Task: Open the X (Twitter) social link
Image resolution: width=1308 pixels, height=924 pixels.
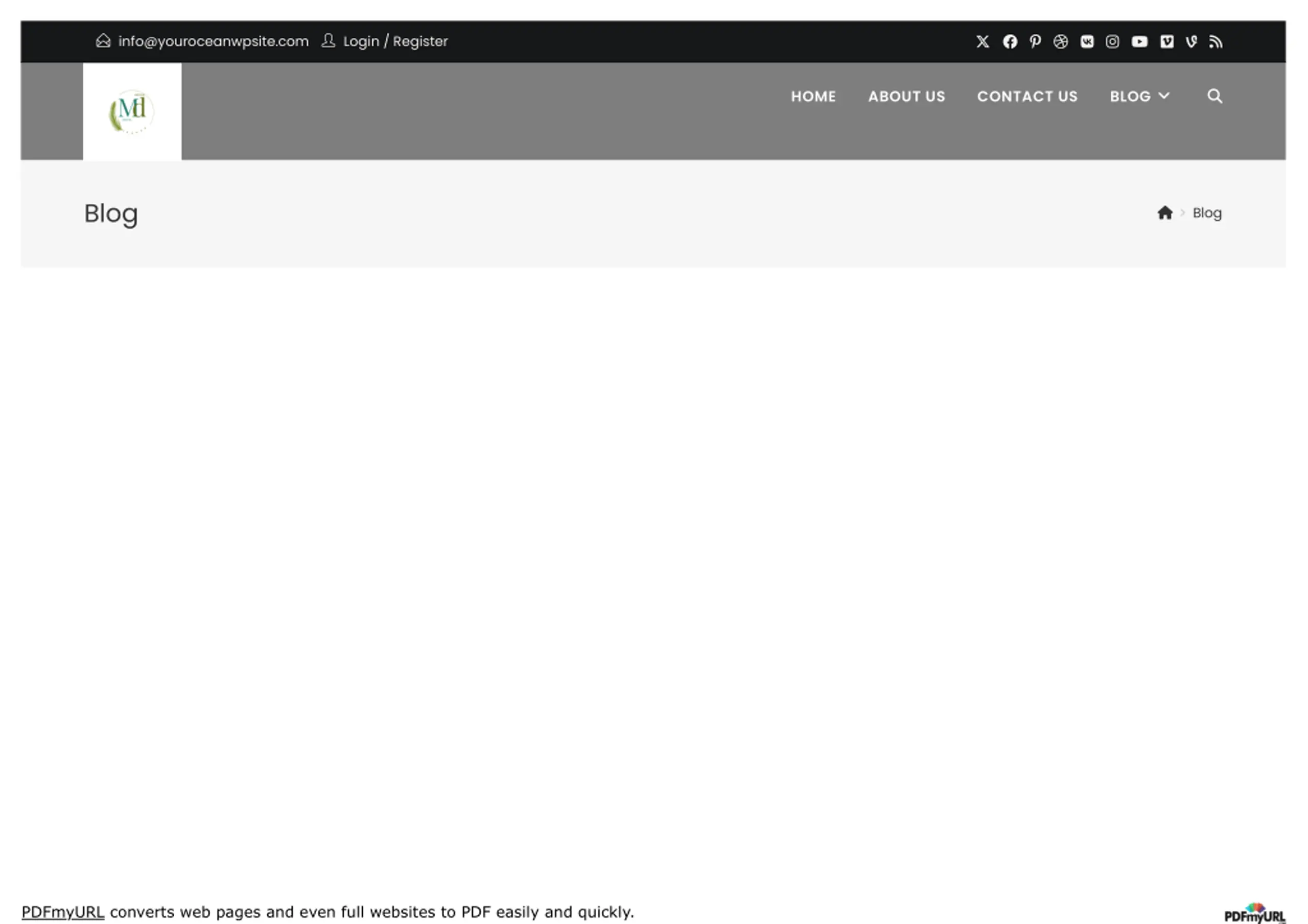Action: (x=982, y=41)
